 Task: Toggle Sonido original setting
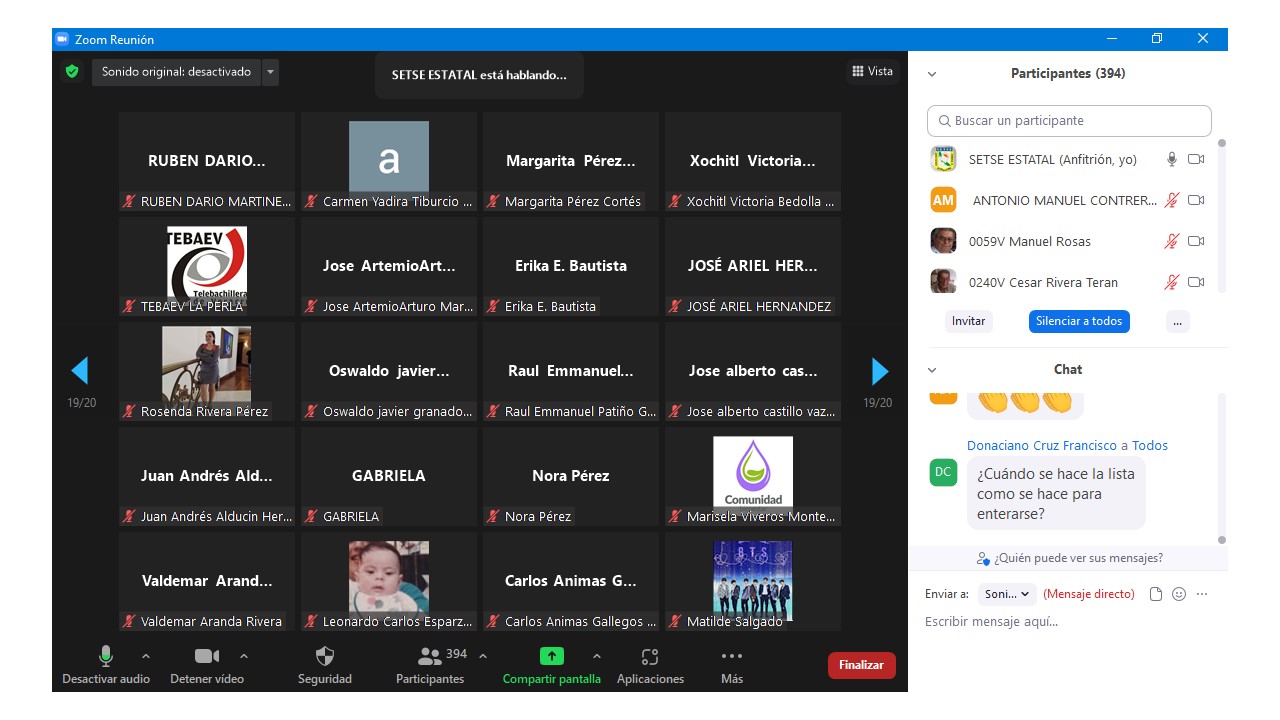coord(176,72)
